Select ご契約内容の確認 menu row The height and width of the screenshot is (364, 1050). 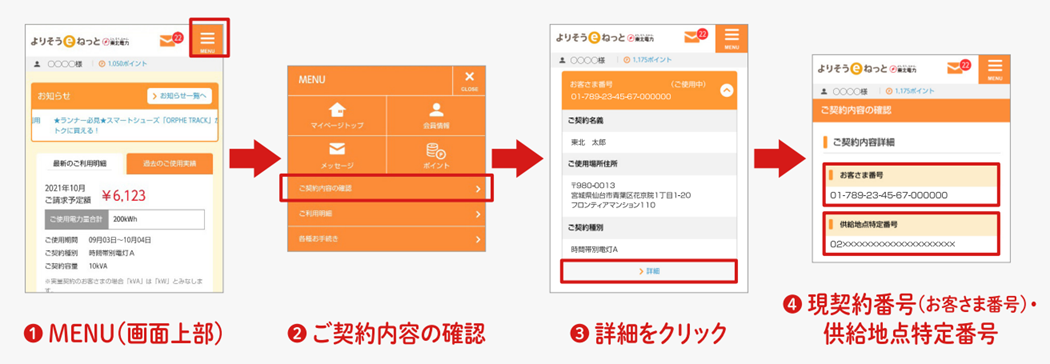point(387,189)
